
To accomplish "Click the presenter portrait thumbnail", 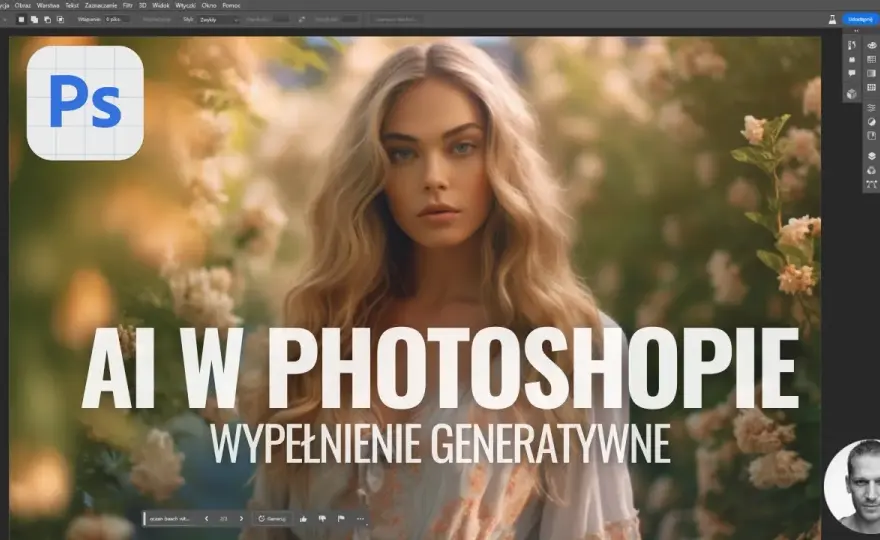I will tap(852, 486).
